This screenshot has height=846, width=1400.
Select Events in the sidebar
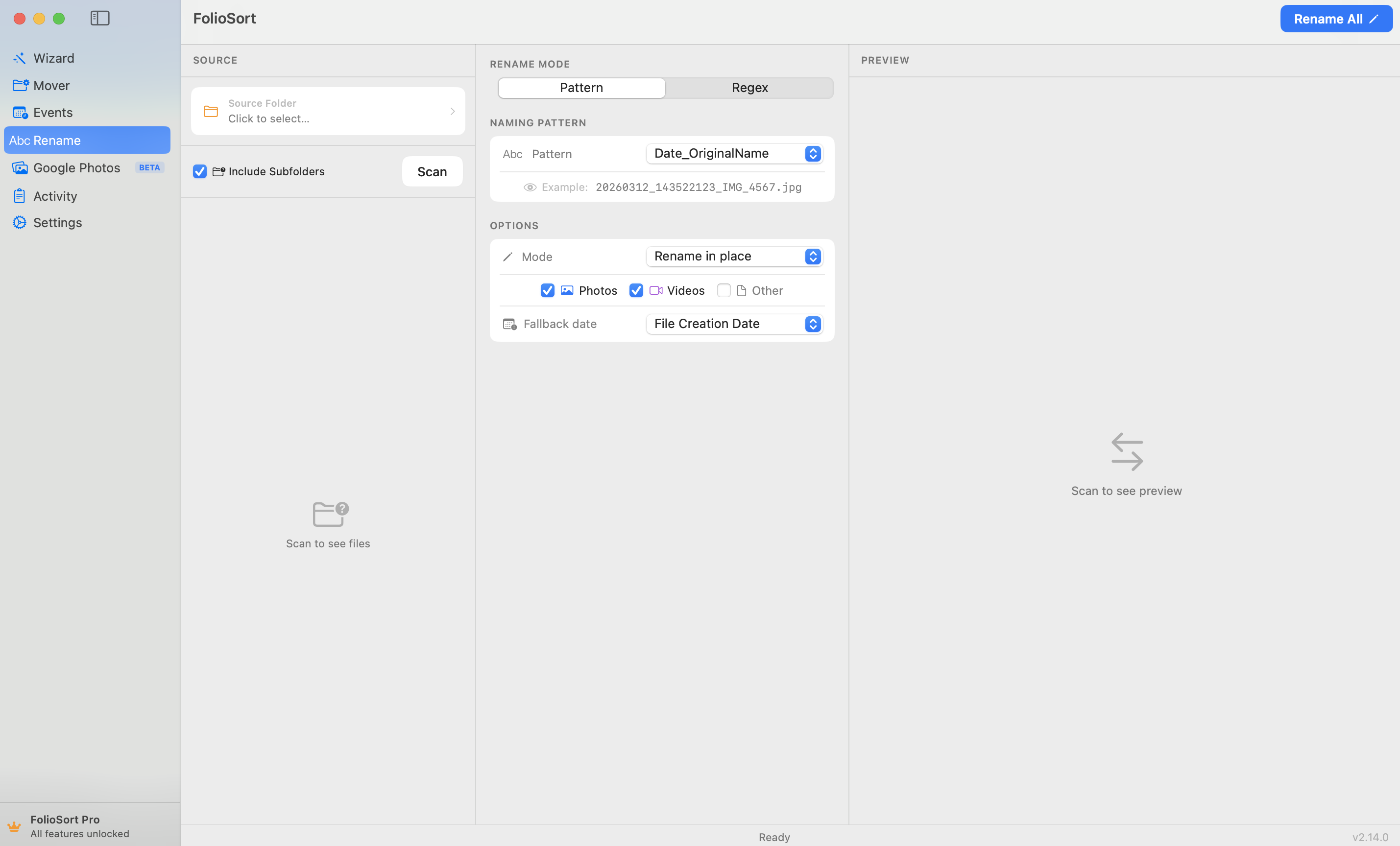tap(87, 113)
